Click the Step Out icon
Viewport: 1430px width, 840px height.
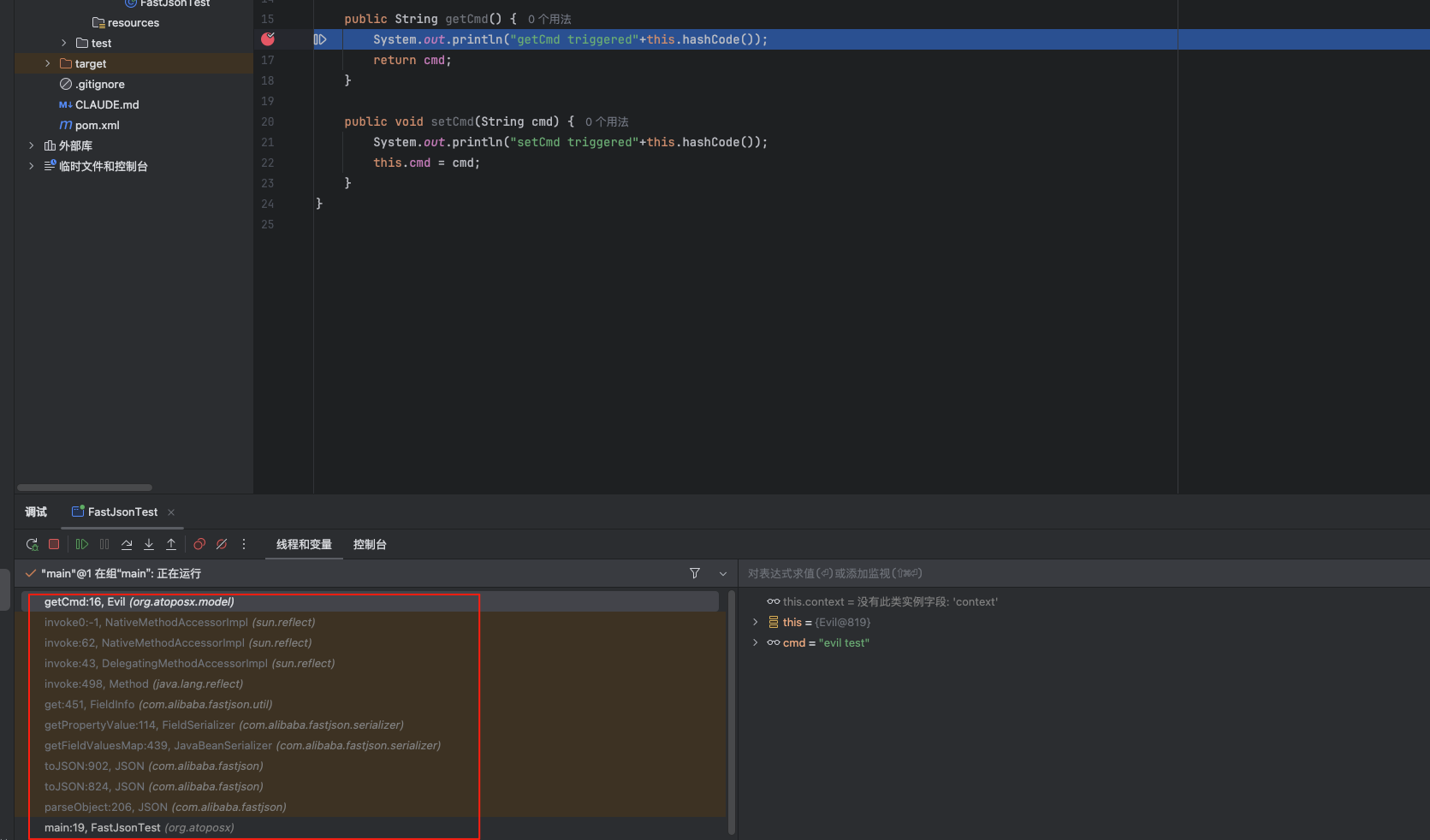point(171,544)
